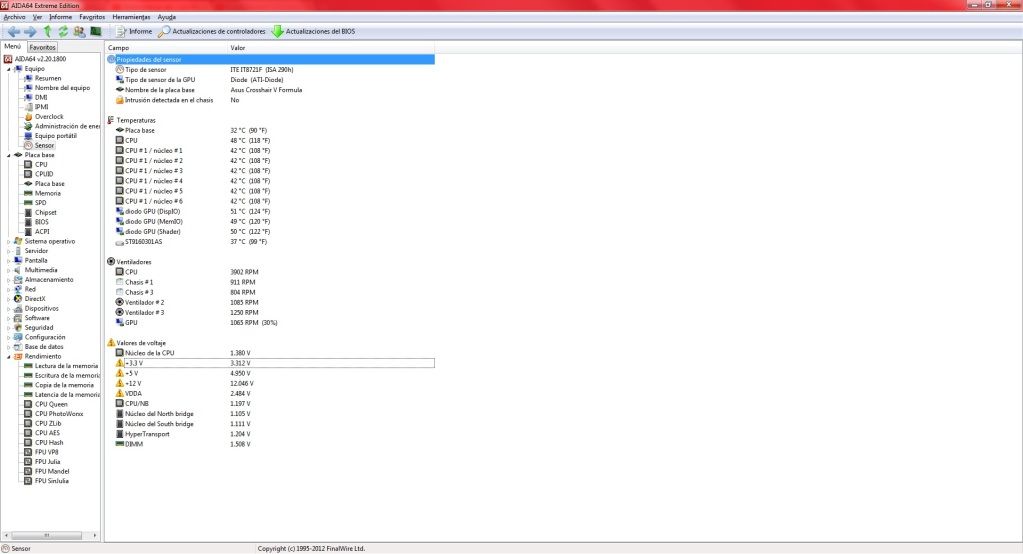Select the CPU PhotoWorxx benchmark
Image resolution: width=1023 pixels, height=554 pixels.
tap(59, 414)
